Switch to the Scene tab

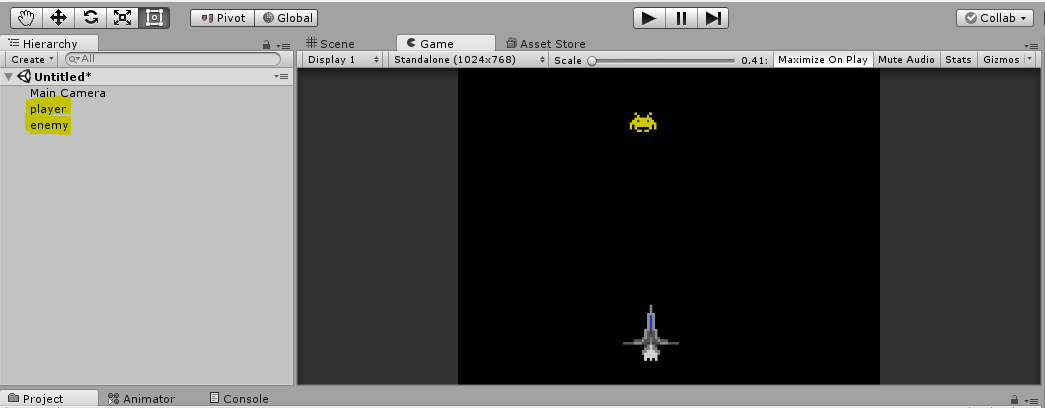tap(331, 43)
